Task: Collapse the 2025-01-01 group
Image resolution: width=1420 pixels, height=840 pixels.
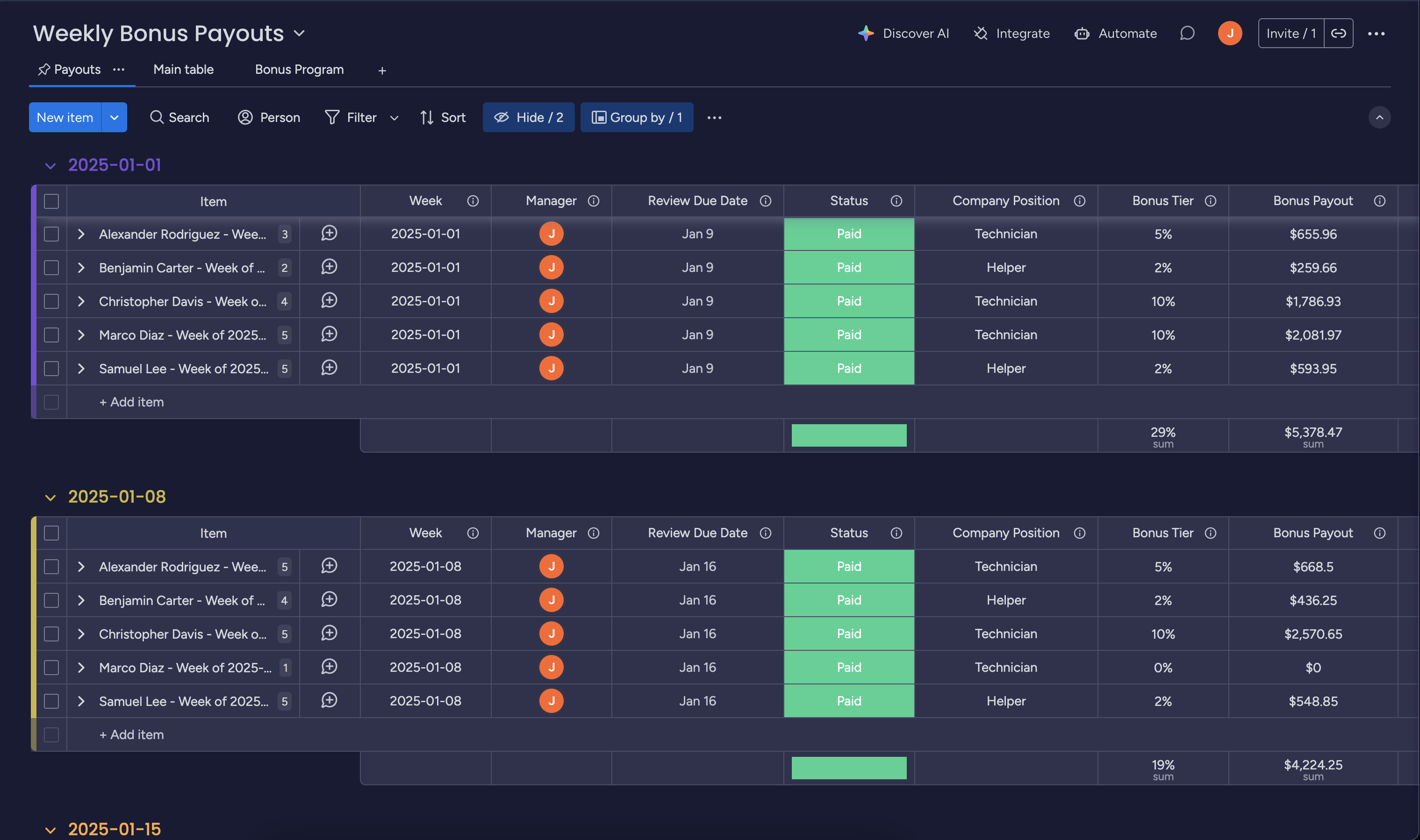Action: [x=50, y=166]
